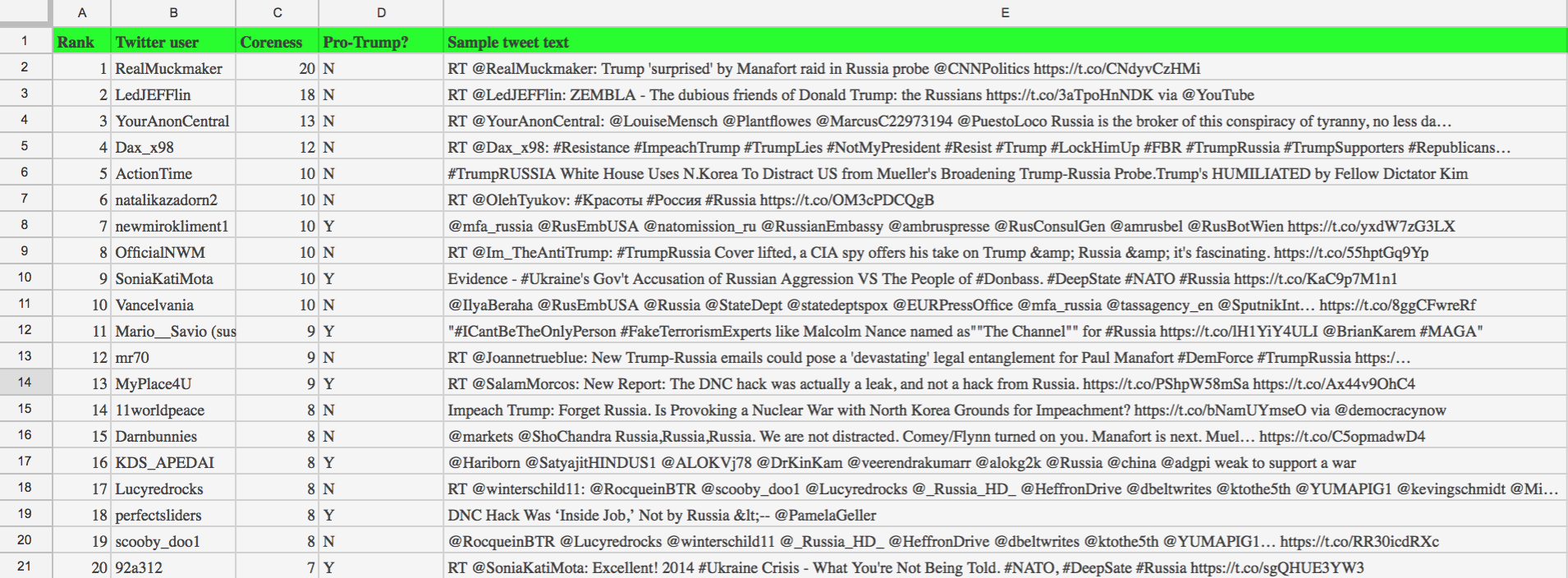Select the 'Rank' header cell
The width and height of the screenshot is (1568, 578).
pyautogui.click(x=82, y=42)
